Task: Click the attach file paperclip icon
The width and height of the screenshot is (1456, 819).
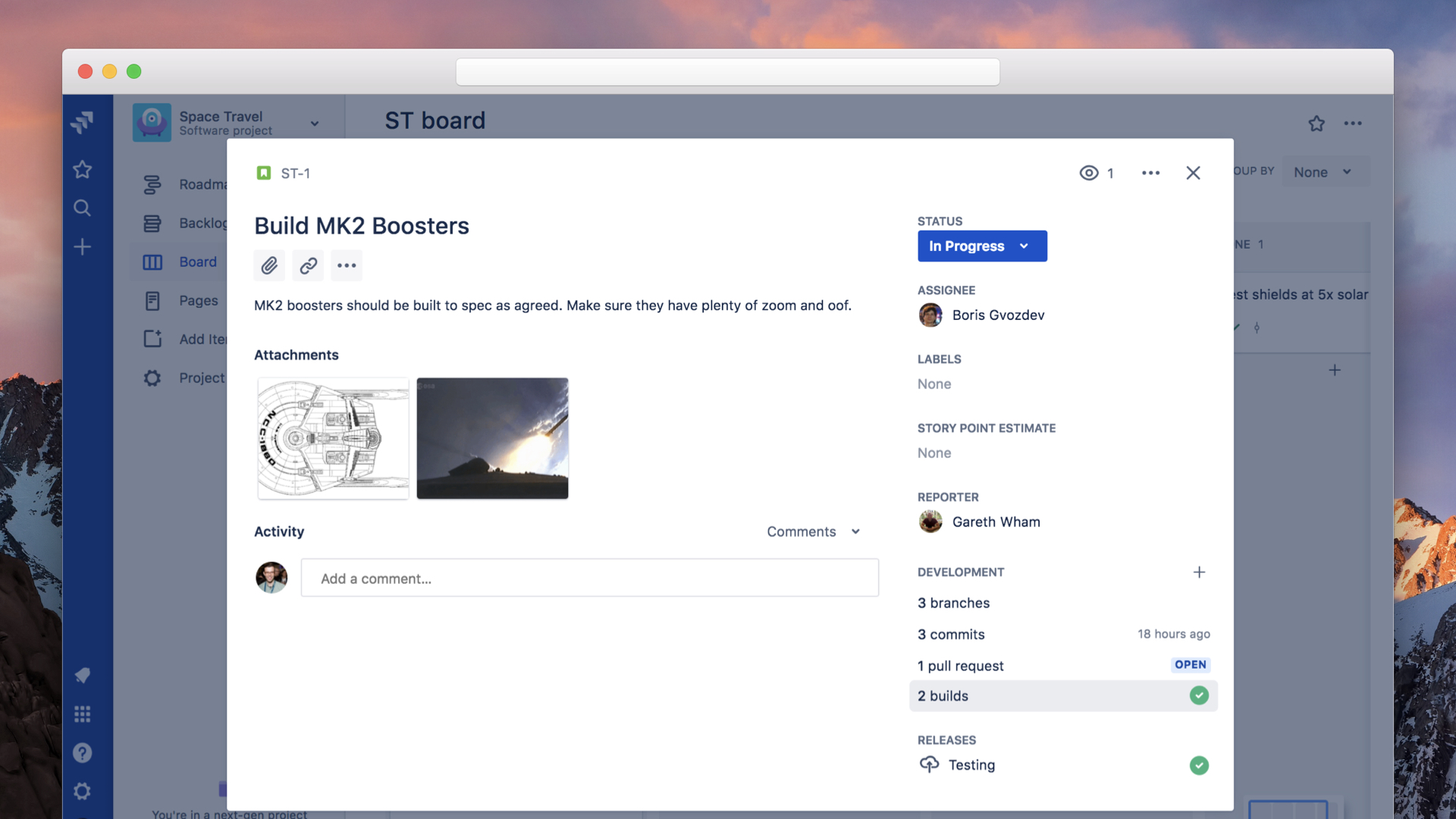Action: pos(269,265)
